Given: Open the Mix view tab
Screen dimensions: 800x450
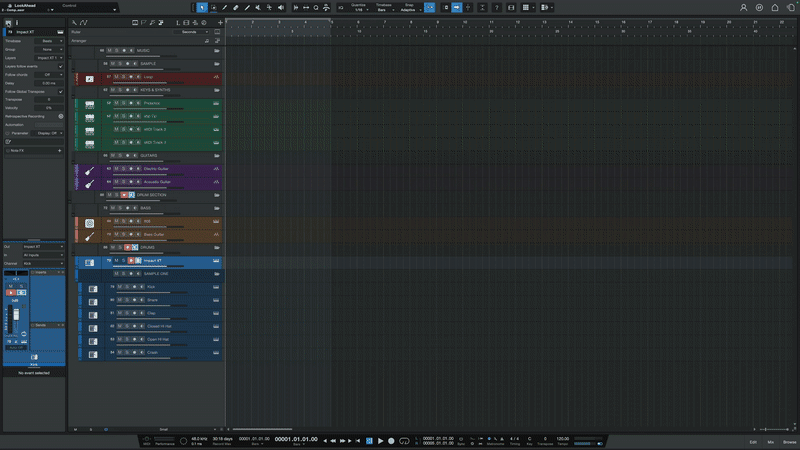Looking at the screenshot, I should click(770, 442).
